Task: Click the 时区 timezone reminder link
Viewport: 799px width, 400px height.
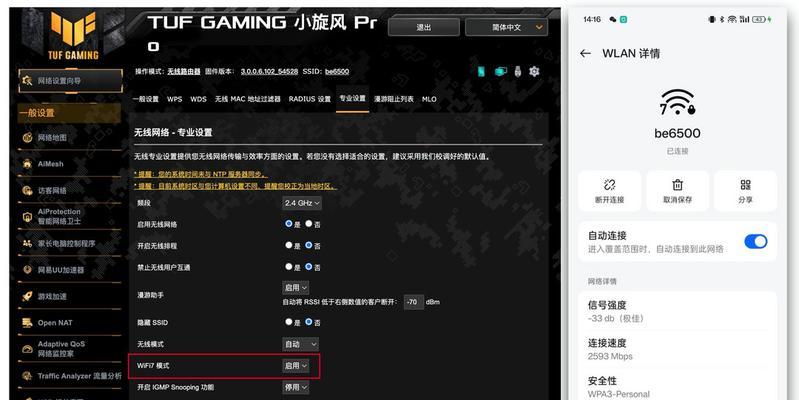Action: (235, 186)
